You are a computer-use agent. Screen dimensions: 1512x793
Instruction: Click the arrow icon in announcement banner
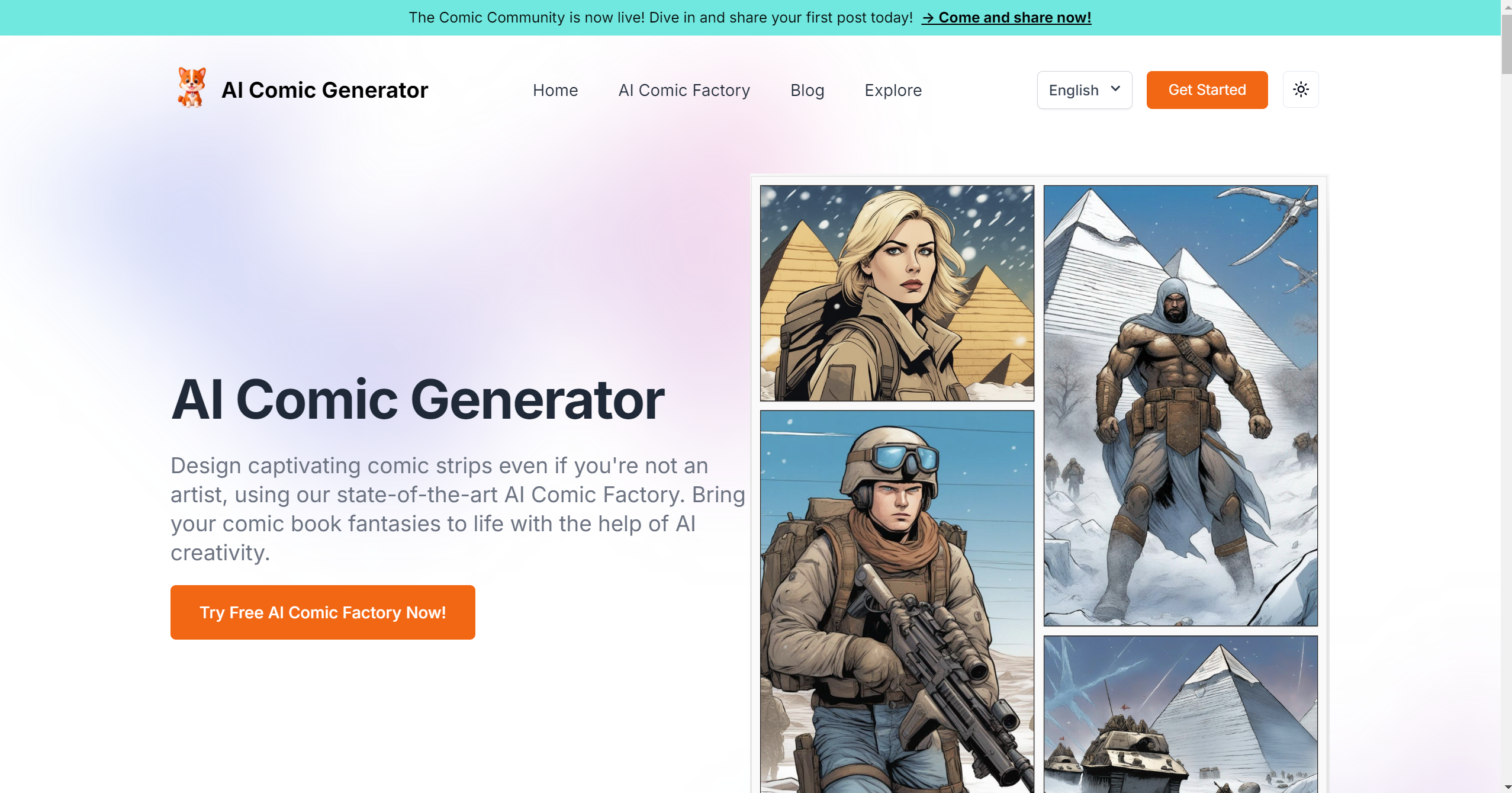(x=928, y=18)
